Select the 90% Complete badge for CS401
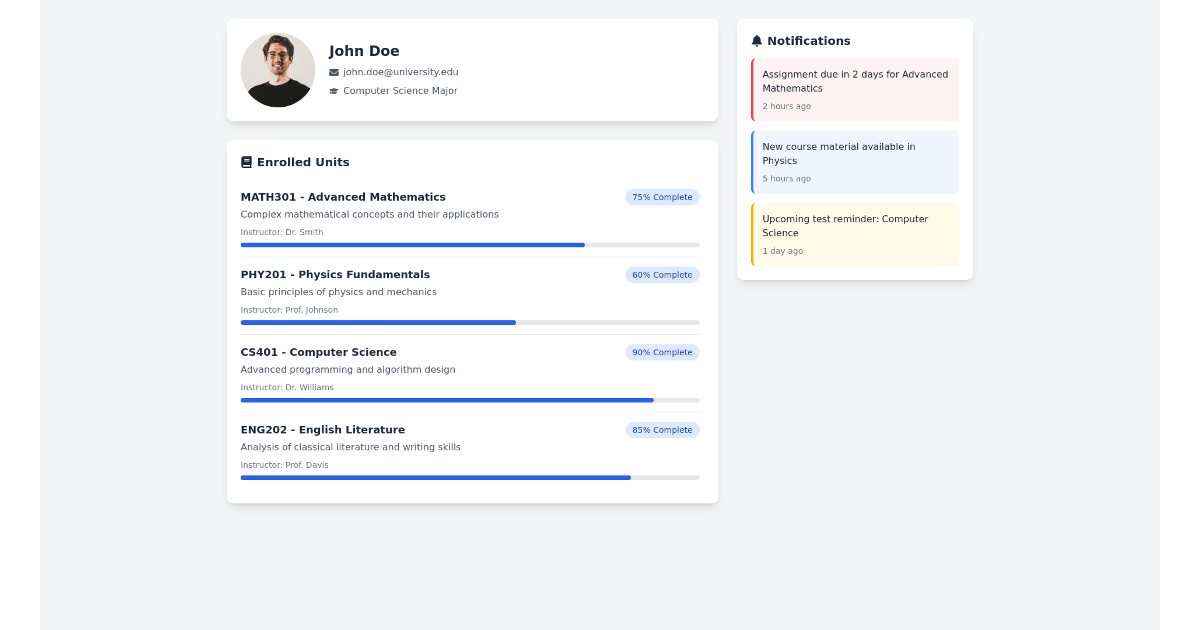 click(x=662, y=352)
